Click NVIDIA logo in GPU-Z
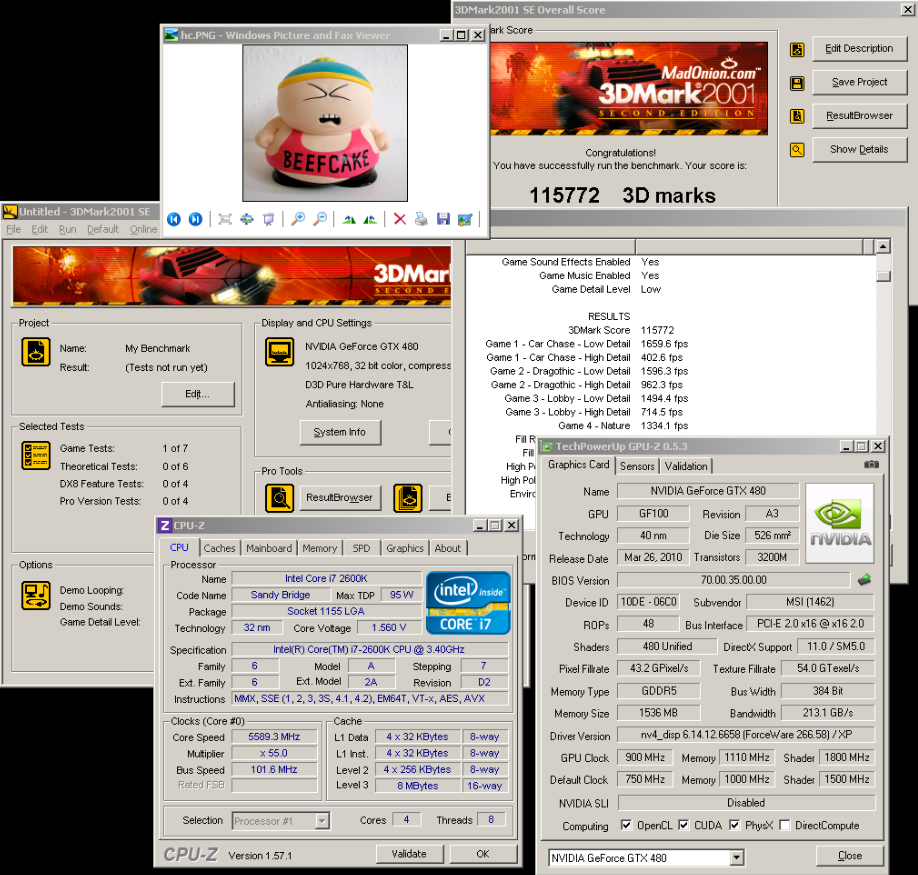 [840, 523]
